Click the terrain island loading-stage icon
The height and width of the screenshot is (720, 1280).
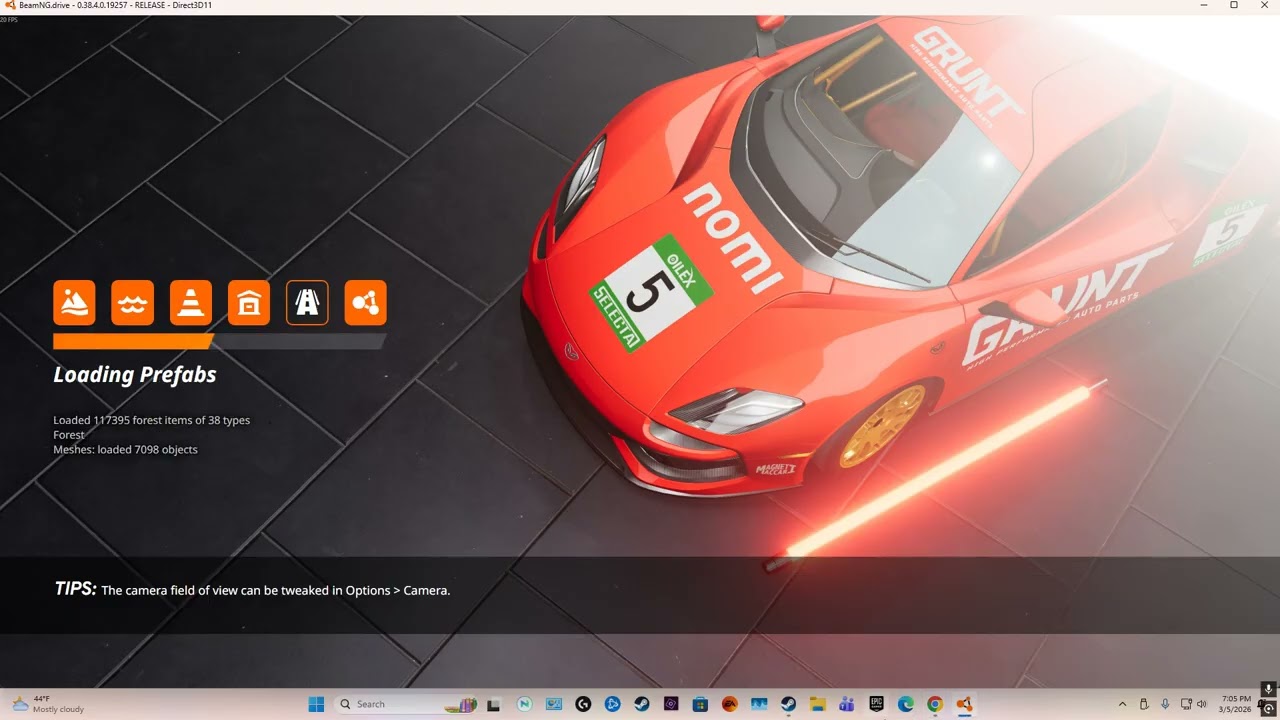coord(74,302)
